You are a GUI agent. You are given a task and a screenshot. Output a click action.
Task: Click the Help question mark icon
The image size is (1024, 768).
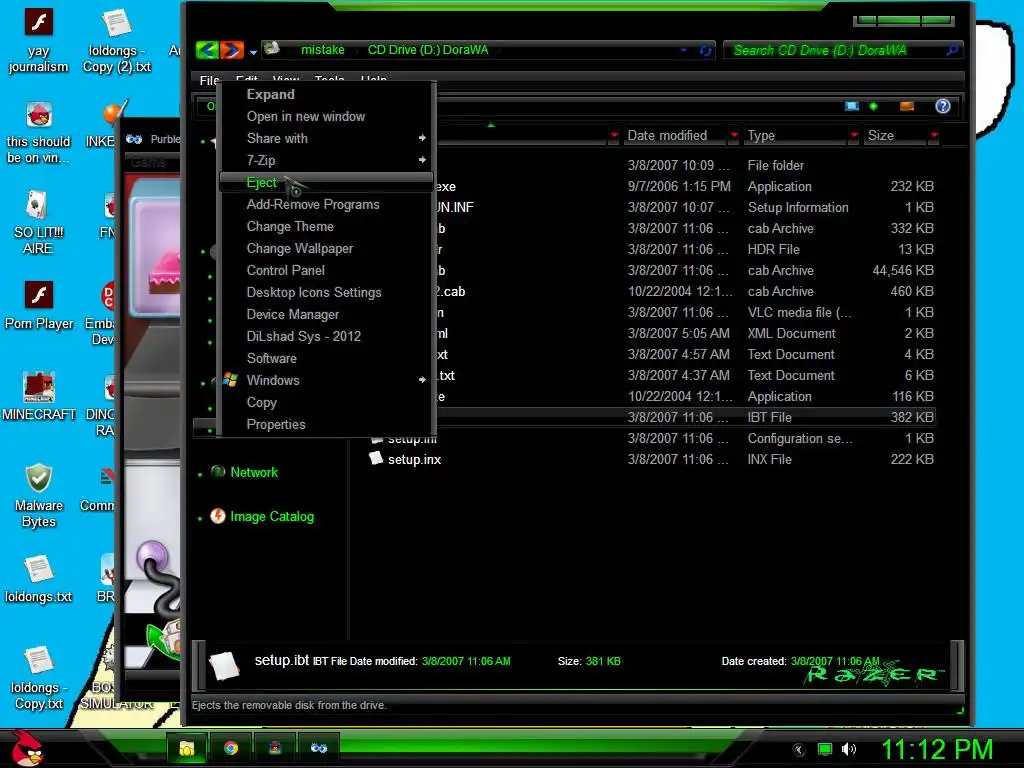pyautogui.click(x=942, y=106)
